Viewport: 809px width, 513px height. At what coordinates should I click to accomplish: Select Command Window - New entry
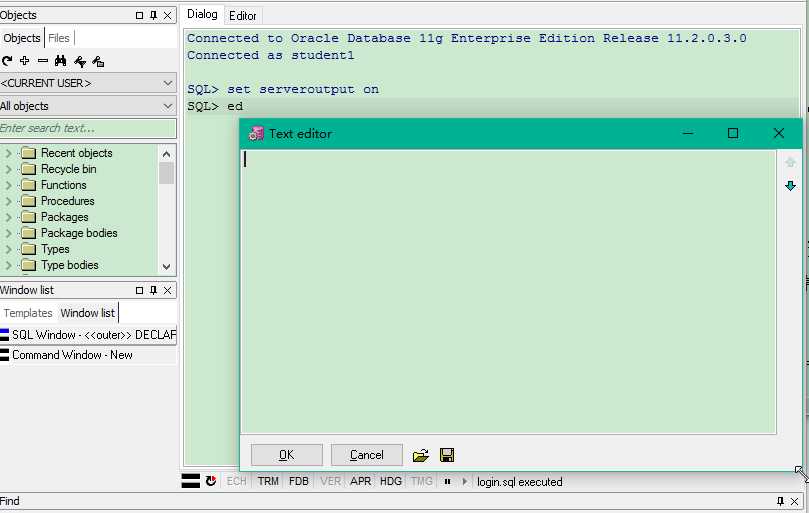point(88,355)
